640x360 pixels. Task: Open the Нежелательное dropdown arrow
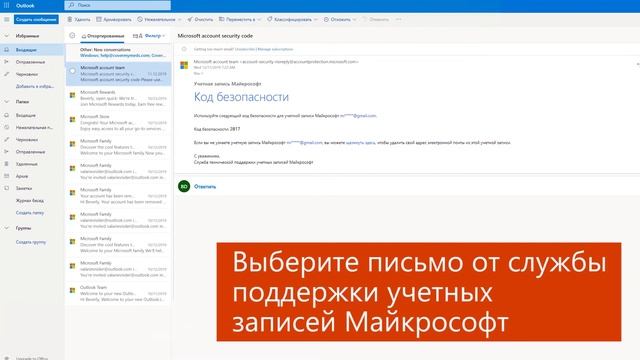pyautogui.click(x=180, y=19)
